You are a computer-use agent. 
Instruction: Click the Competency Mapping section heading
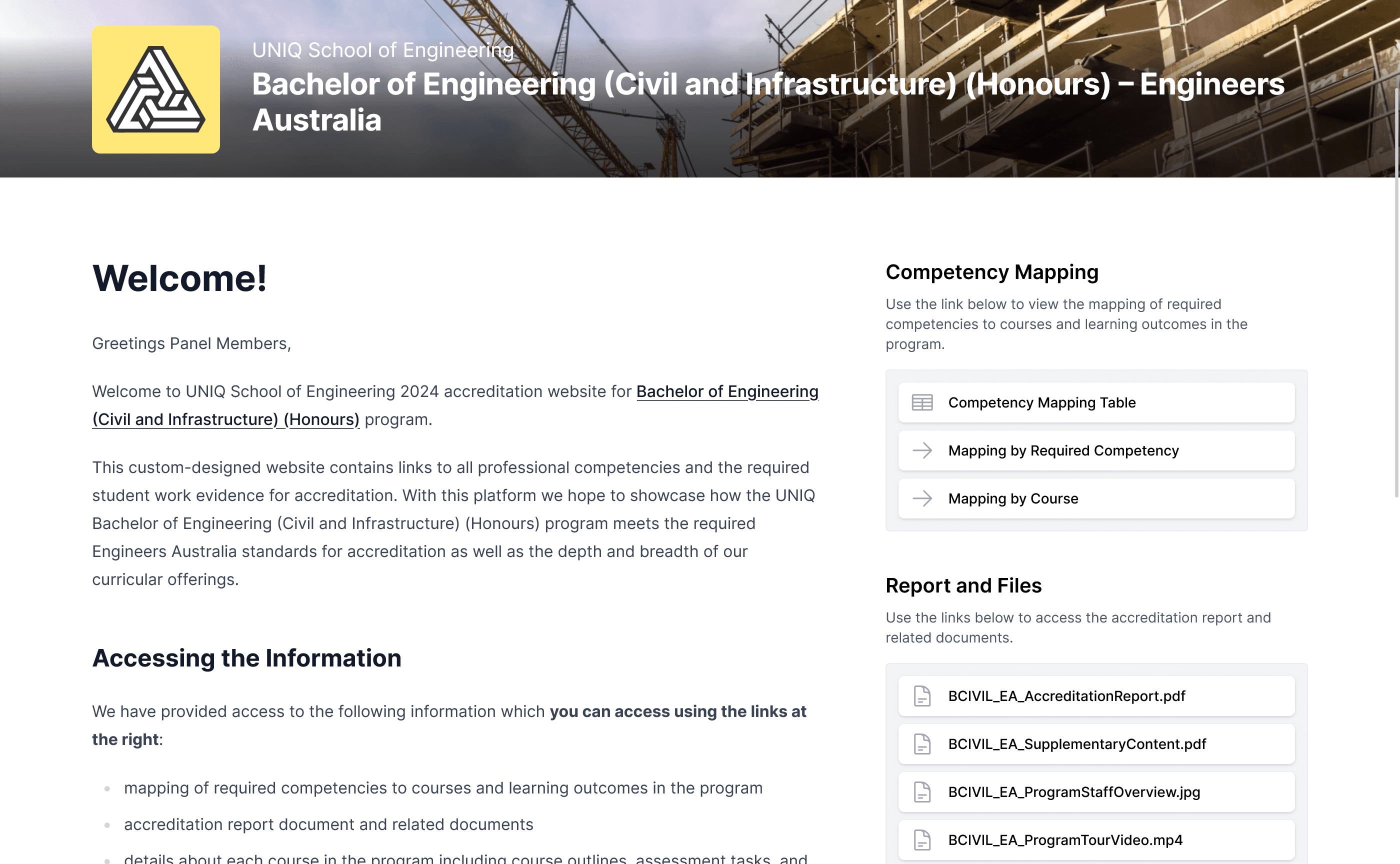point(991,272)
